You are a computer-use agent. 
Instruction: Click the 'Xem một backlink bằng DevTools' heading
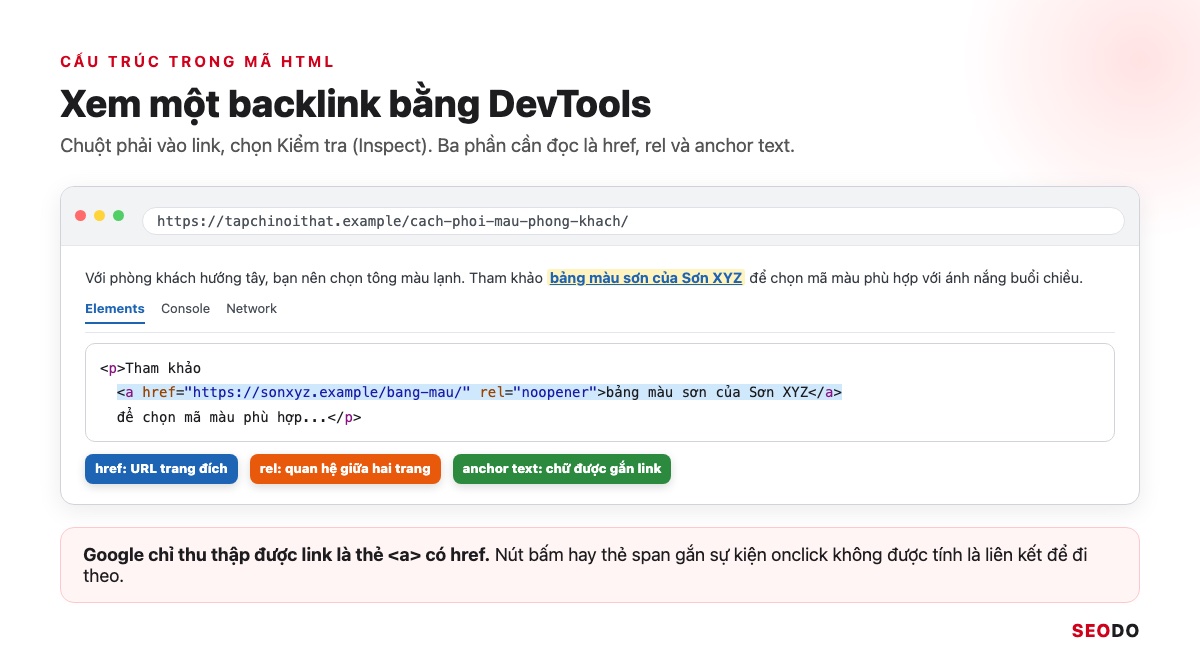tap(356, 104)
